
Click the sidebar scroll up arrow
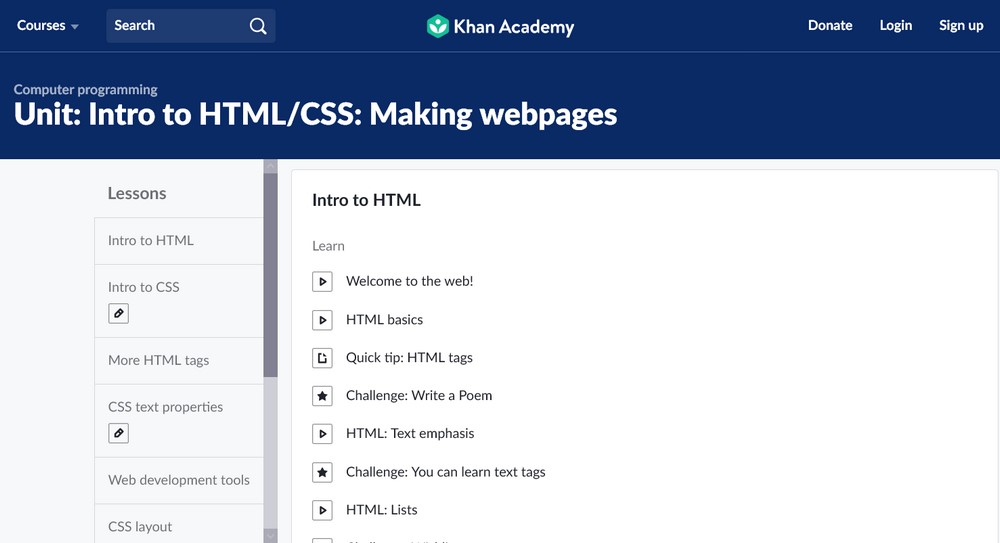270,166
